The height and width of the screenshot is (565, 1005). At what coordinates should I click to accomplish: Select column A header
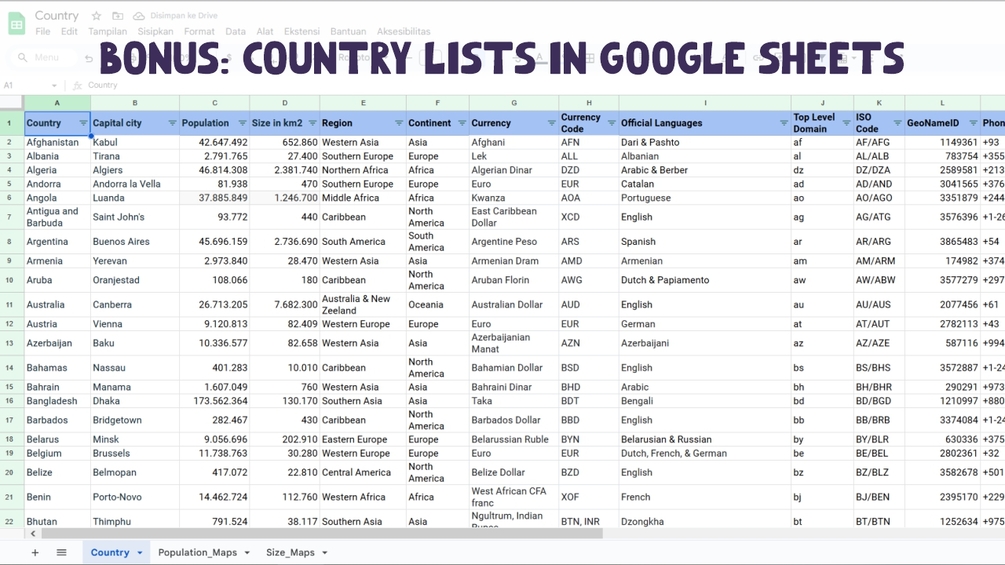pos(57,102)
